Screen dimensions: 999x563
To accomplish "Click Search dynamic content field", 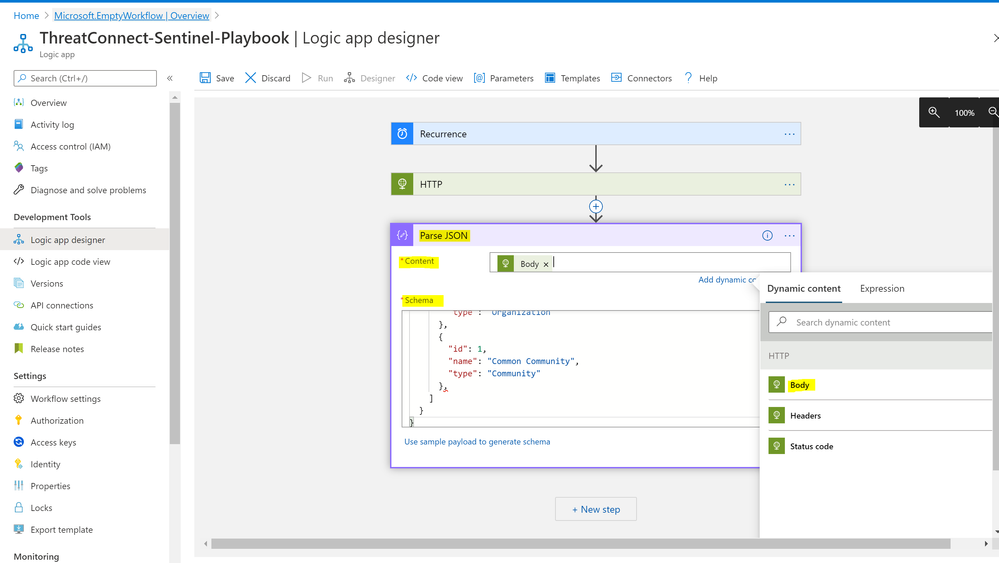I will (882, 322).
